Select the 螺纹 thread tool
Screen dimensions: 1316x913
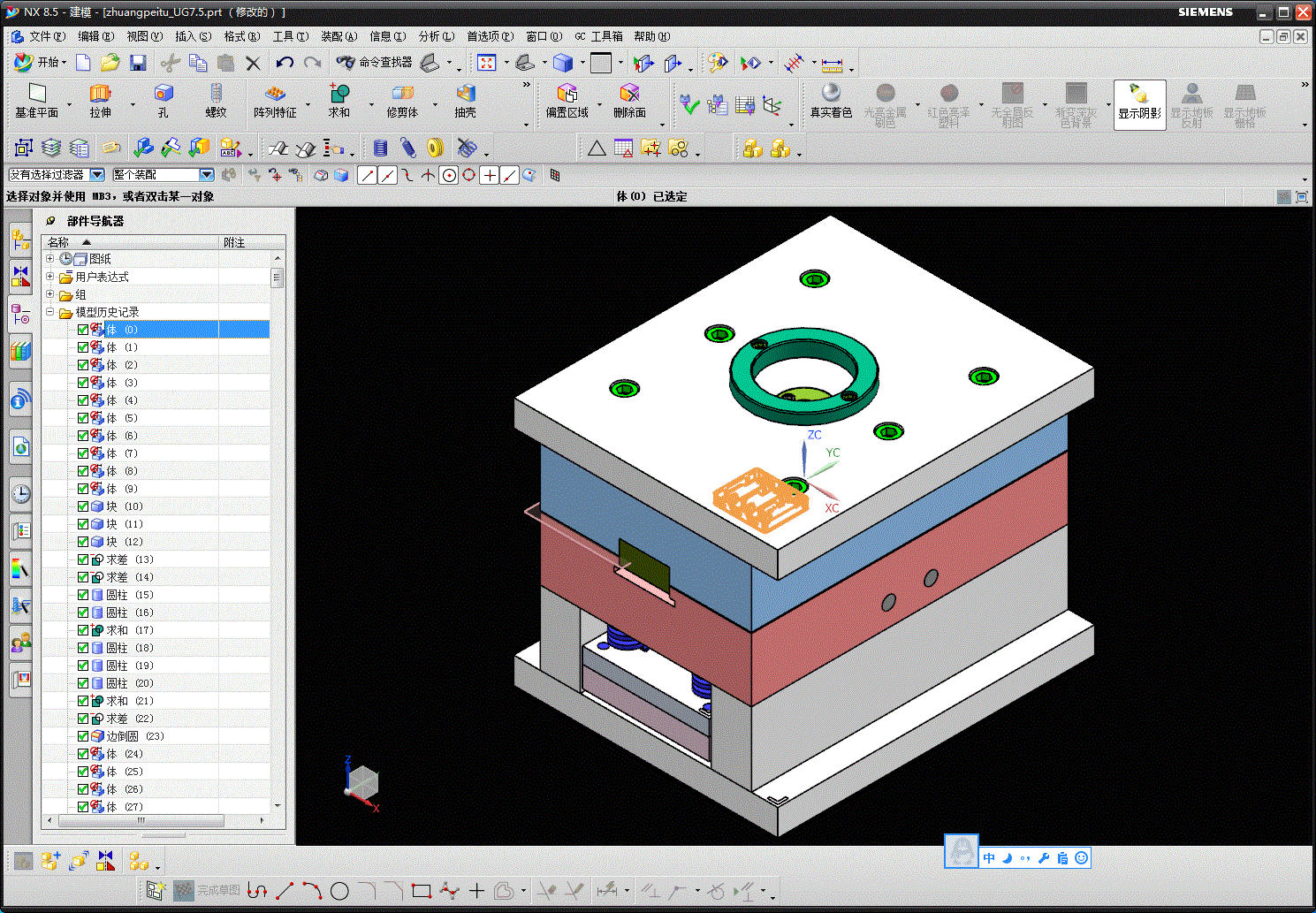216,101
